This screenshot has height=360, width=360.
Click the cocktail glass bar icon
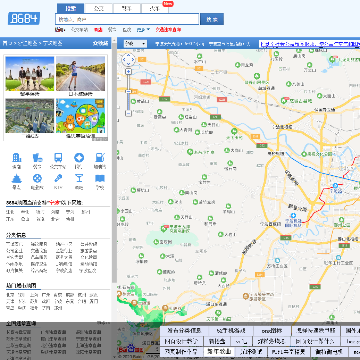tap(79, 178)
